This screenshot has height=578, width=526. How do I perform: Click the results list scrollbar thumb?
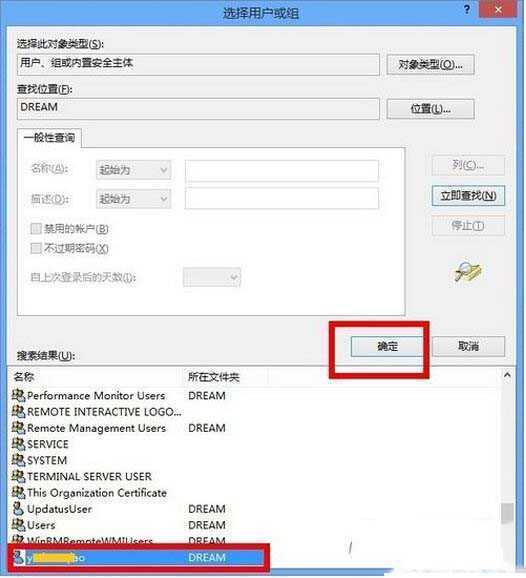[508, 513]
